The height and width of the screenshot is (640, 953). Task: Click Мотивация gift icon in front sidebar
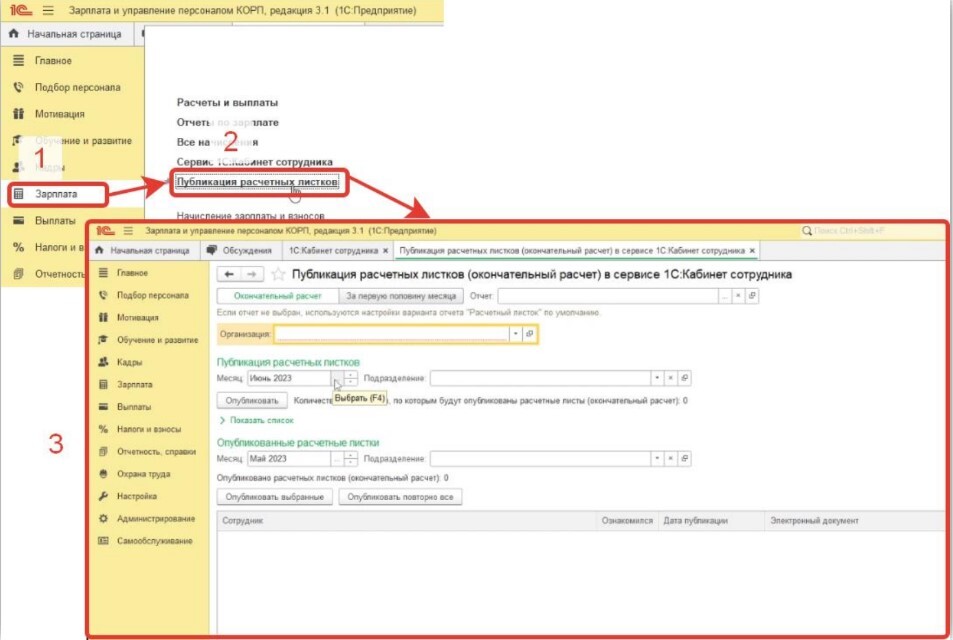[x=103, y=317]
